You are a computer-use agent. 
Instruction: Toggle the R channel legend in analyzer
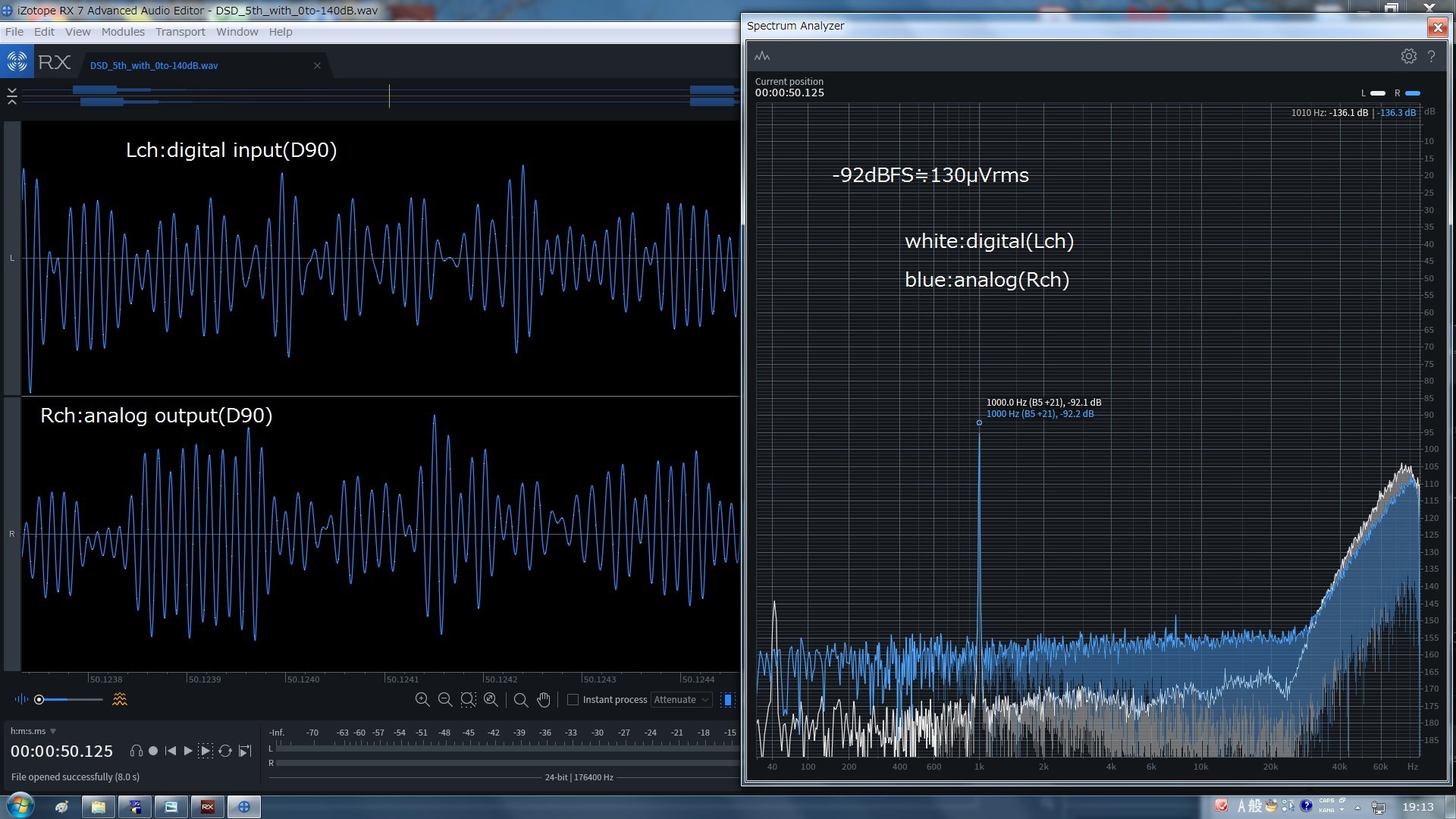(x=1407, y=93)
